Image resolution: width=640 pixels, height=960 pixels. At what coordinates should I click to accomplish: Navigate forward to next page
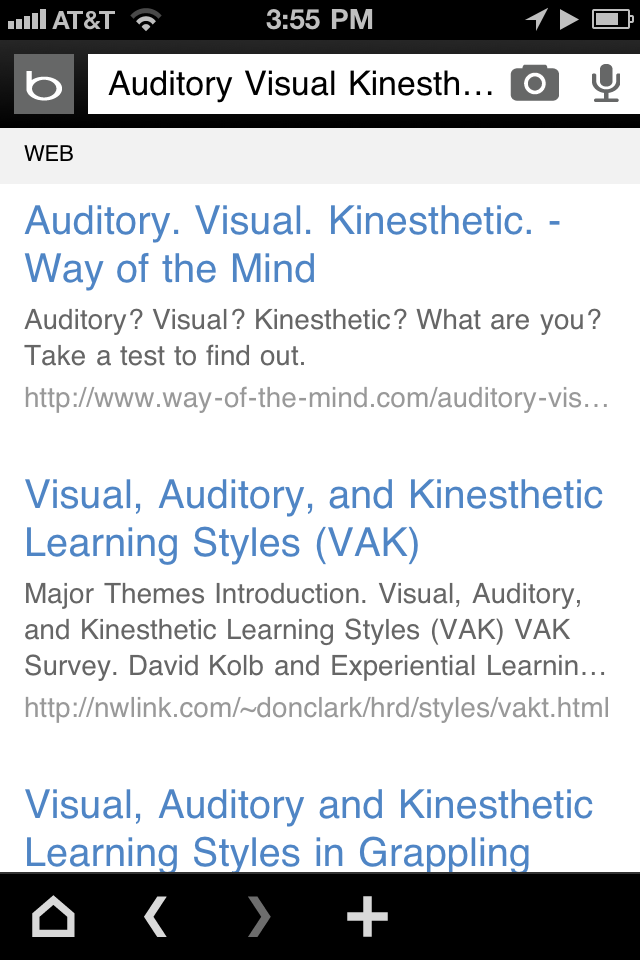tap(260, 916)
